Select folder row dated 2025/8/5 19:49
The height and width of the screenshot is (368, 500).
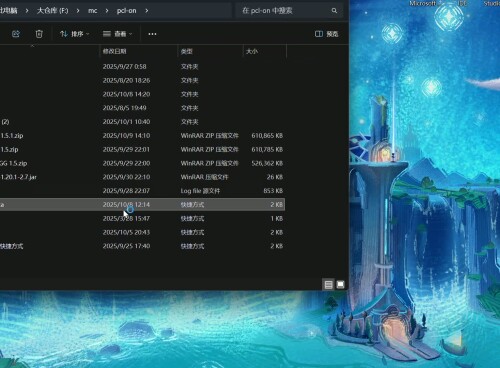click(x=142, y=108)
